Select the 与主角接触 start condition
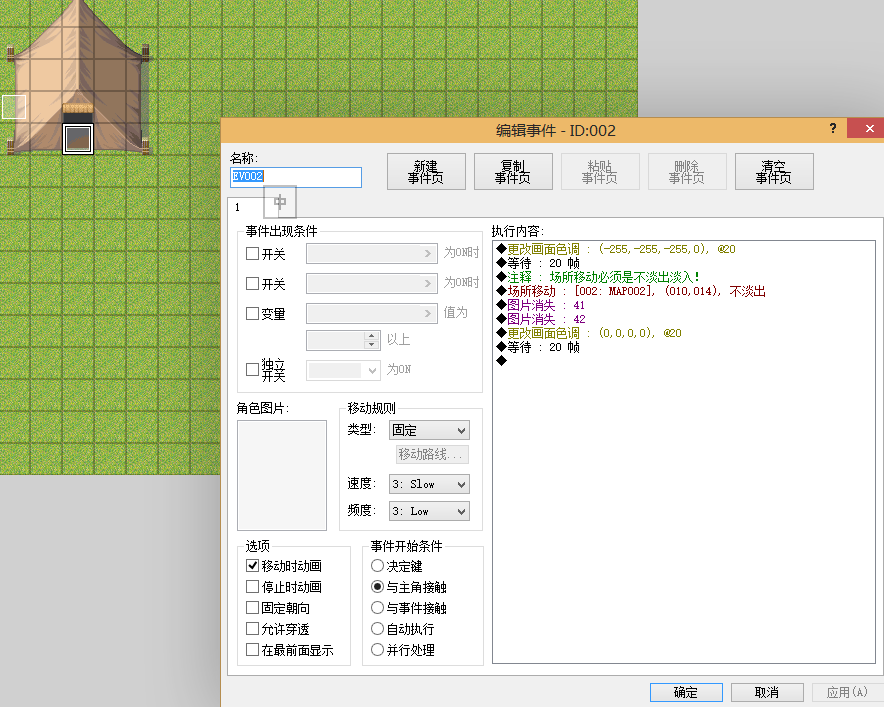The width and height of the screenshot is (884, 707). click(377, 587)
